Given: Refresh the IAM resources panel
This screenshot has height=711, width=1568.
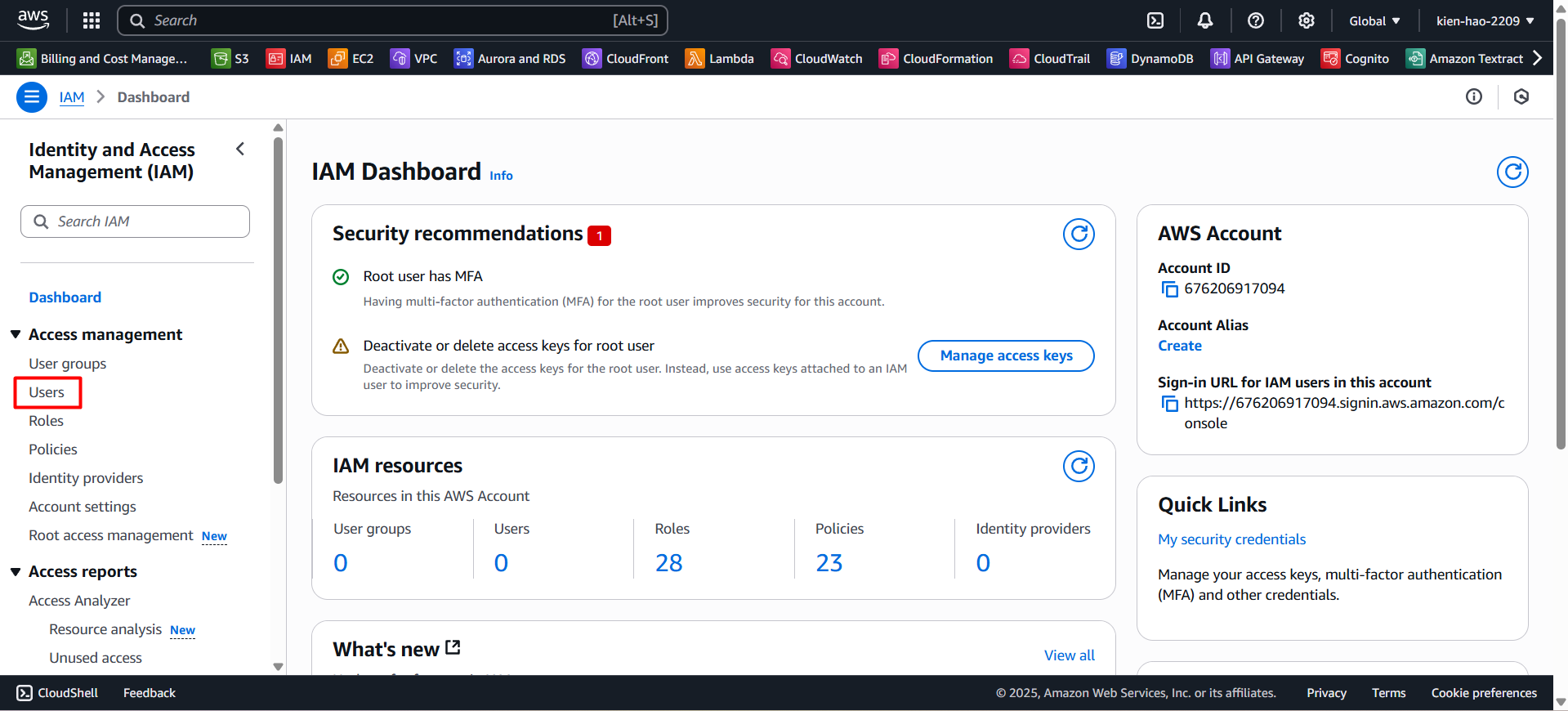Looking at the screenshot, I should coord(1079,467).
